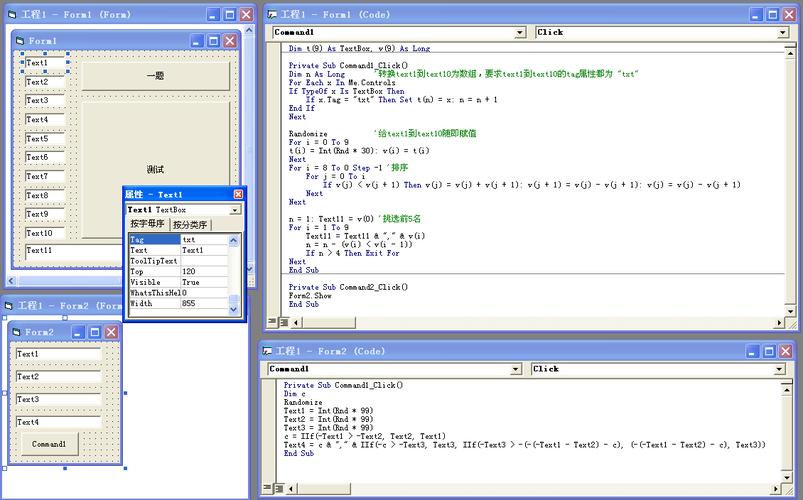The image size is (803, 500).
Task: Click the 测试 button on Form1
Action: [156, 170]
